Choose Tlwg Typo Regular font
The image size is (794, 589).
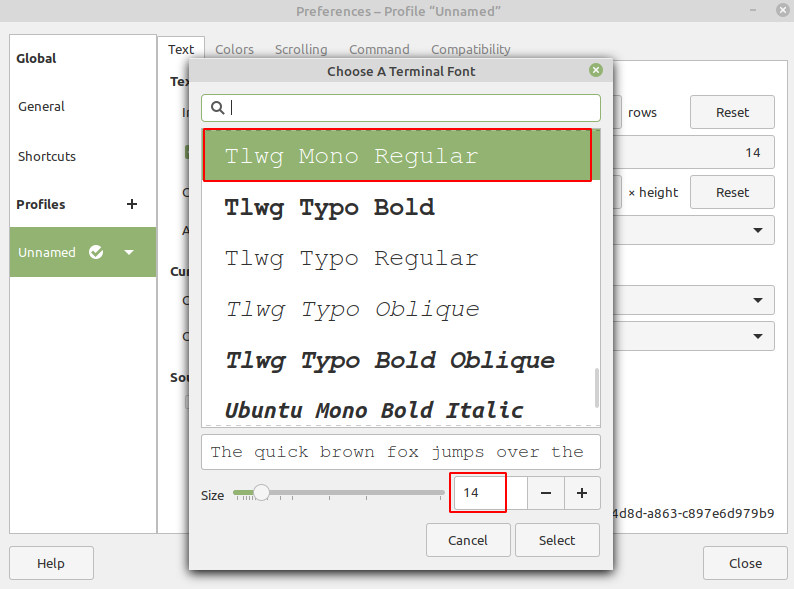tap(351, 258)
